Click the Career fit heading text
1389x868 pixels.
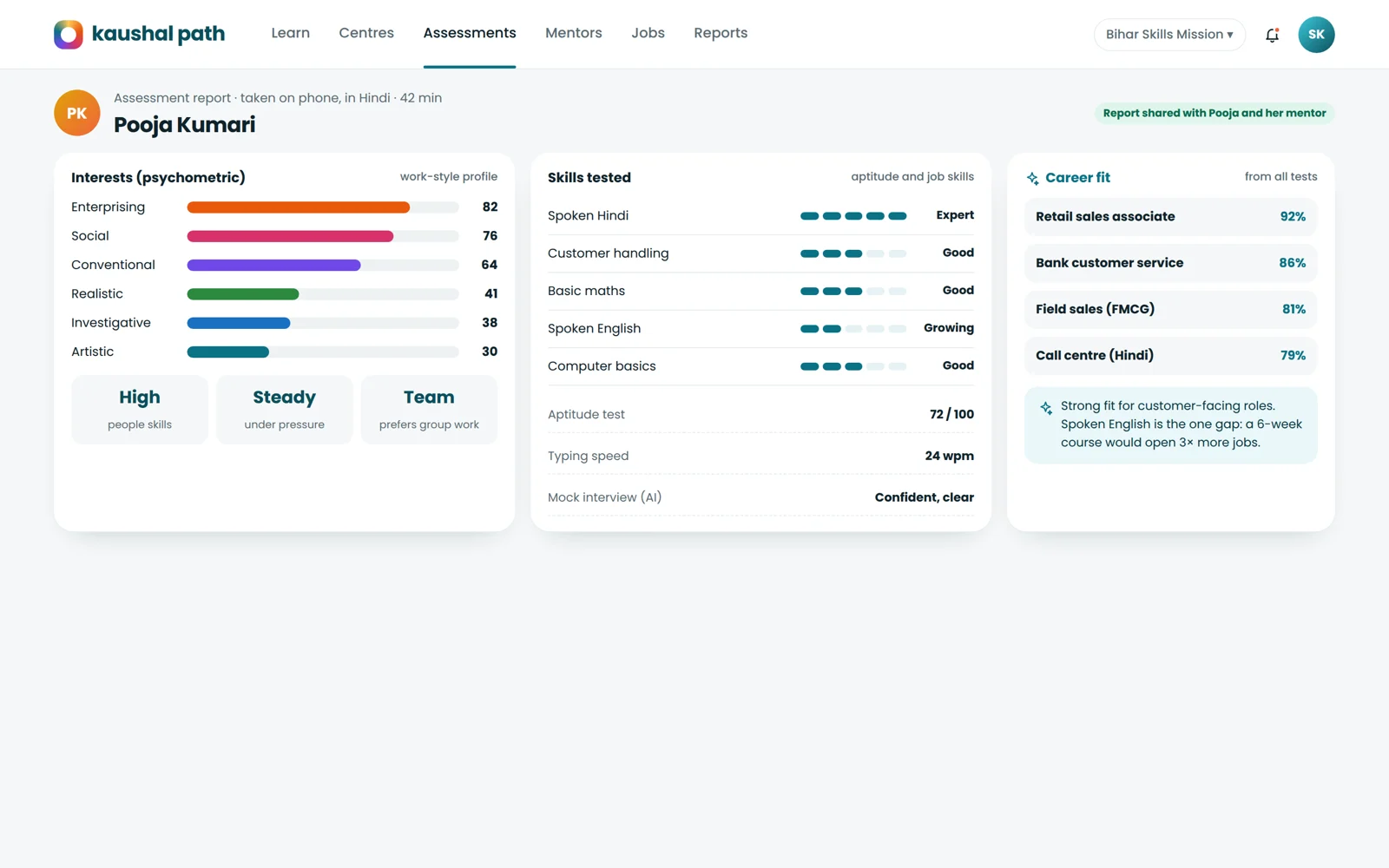click(1077, 177)
